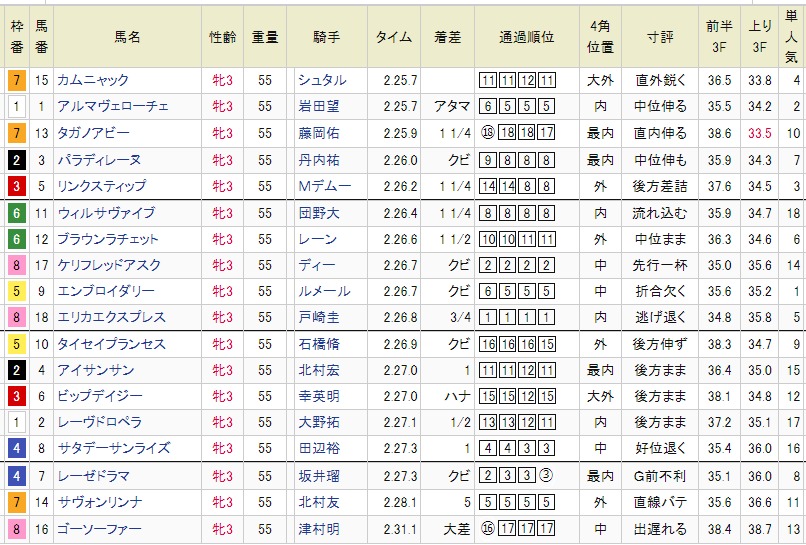The height and width of the screenshot is (545, 806).
Task: Click the 性齢 column header
Action: click(223, 37)
